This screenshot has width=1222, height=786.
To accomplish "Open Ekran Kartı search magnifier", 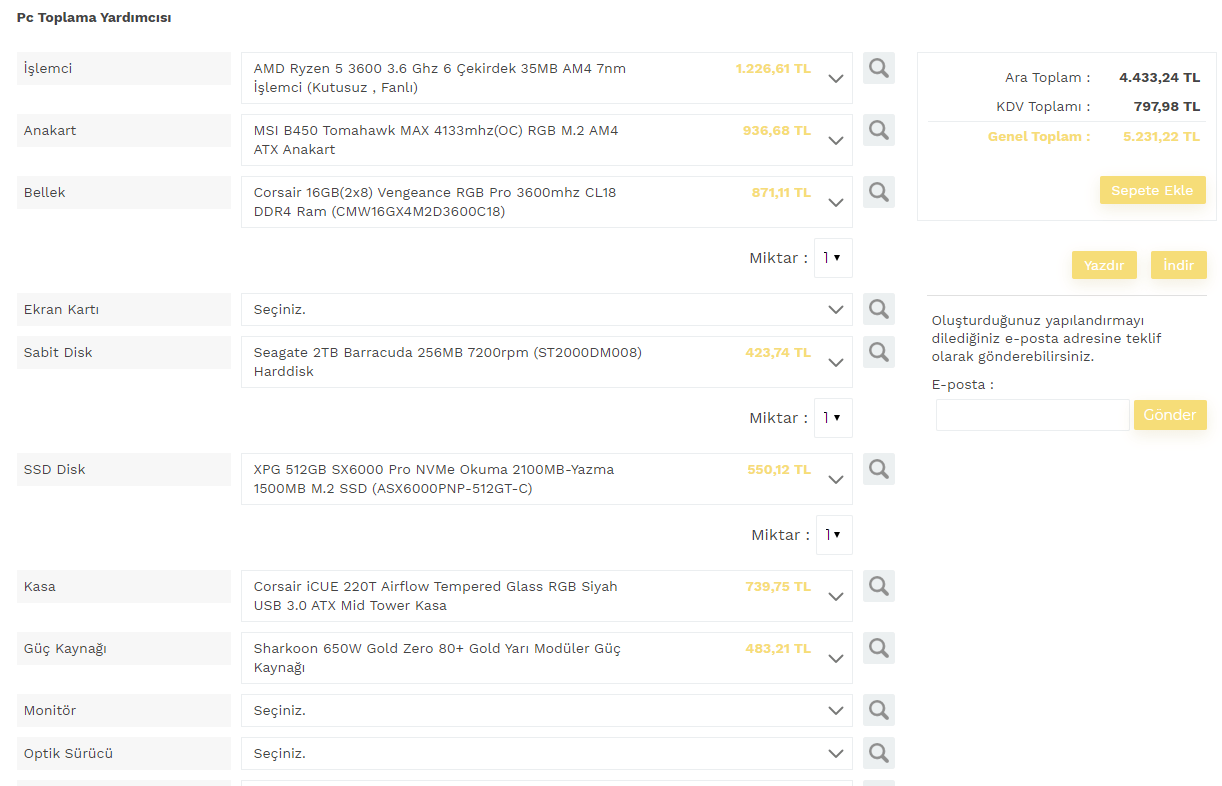I will (x=878, y=309).
